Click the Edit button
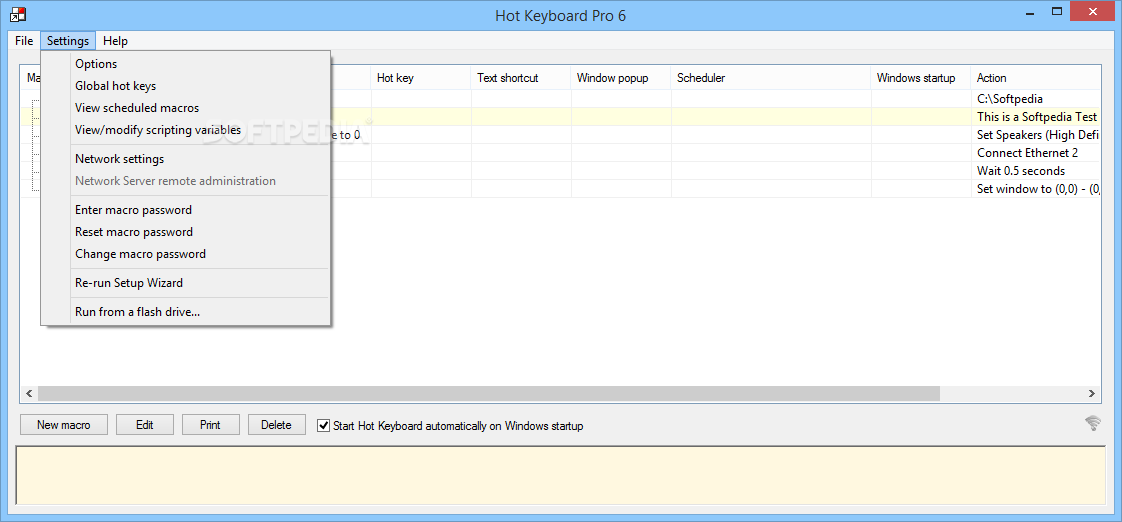 point(145,425)
